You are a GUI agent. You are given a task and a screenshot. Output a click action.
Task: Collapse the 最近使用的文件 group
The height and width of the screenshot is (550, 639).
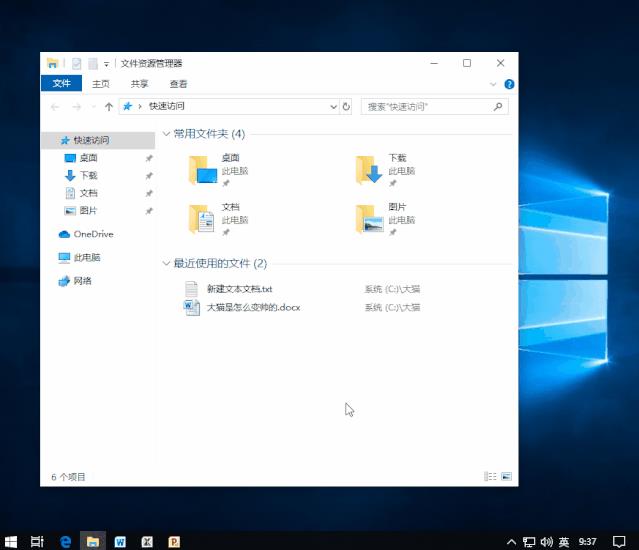[x=166, y=263]
